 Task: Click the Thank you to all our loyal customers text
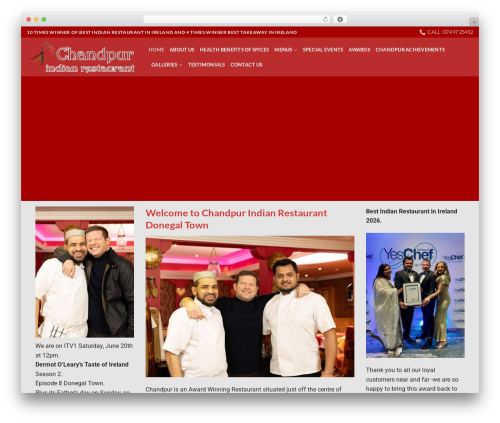412,379
